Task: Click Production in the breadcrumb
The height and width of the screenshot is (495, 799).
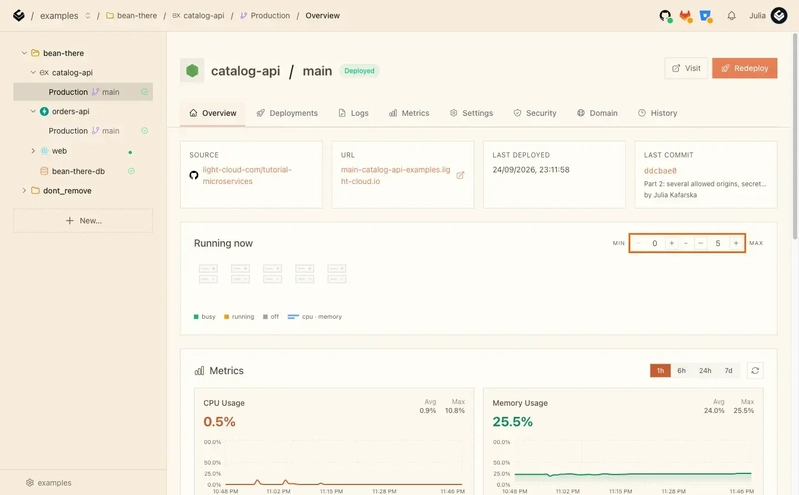Action: click(265, 16)
